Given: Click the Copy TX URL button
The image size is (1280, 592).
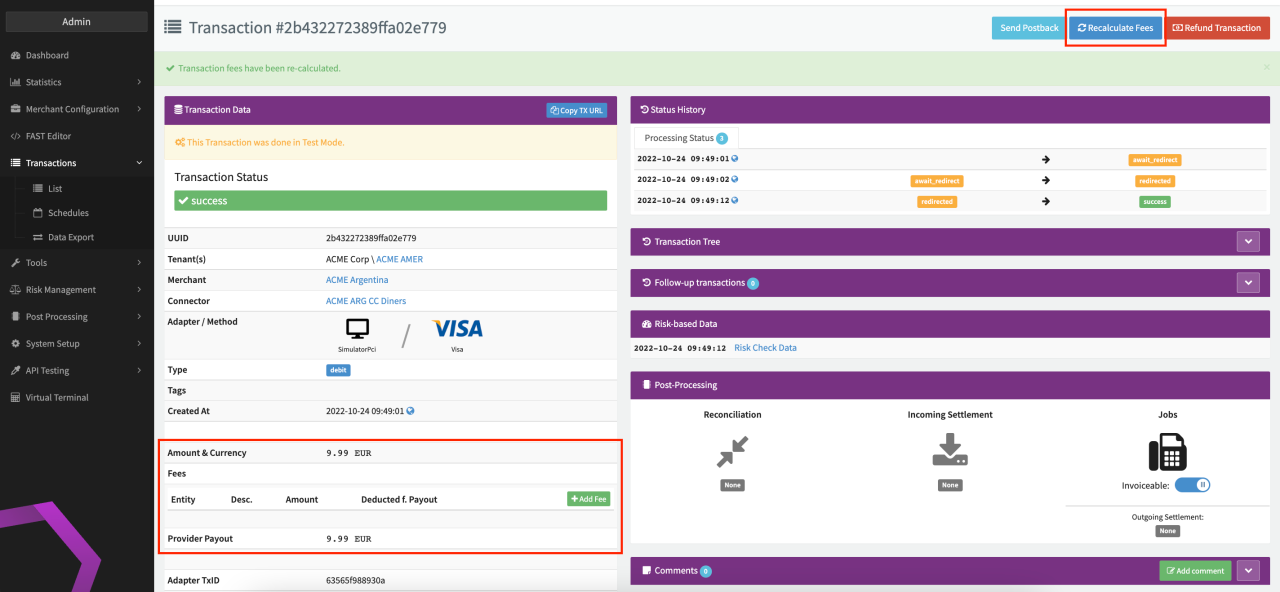Looking at the screenshot, I should 576,110.
